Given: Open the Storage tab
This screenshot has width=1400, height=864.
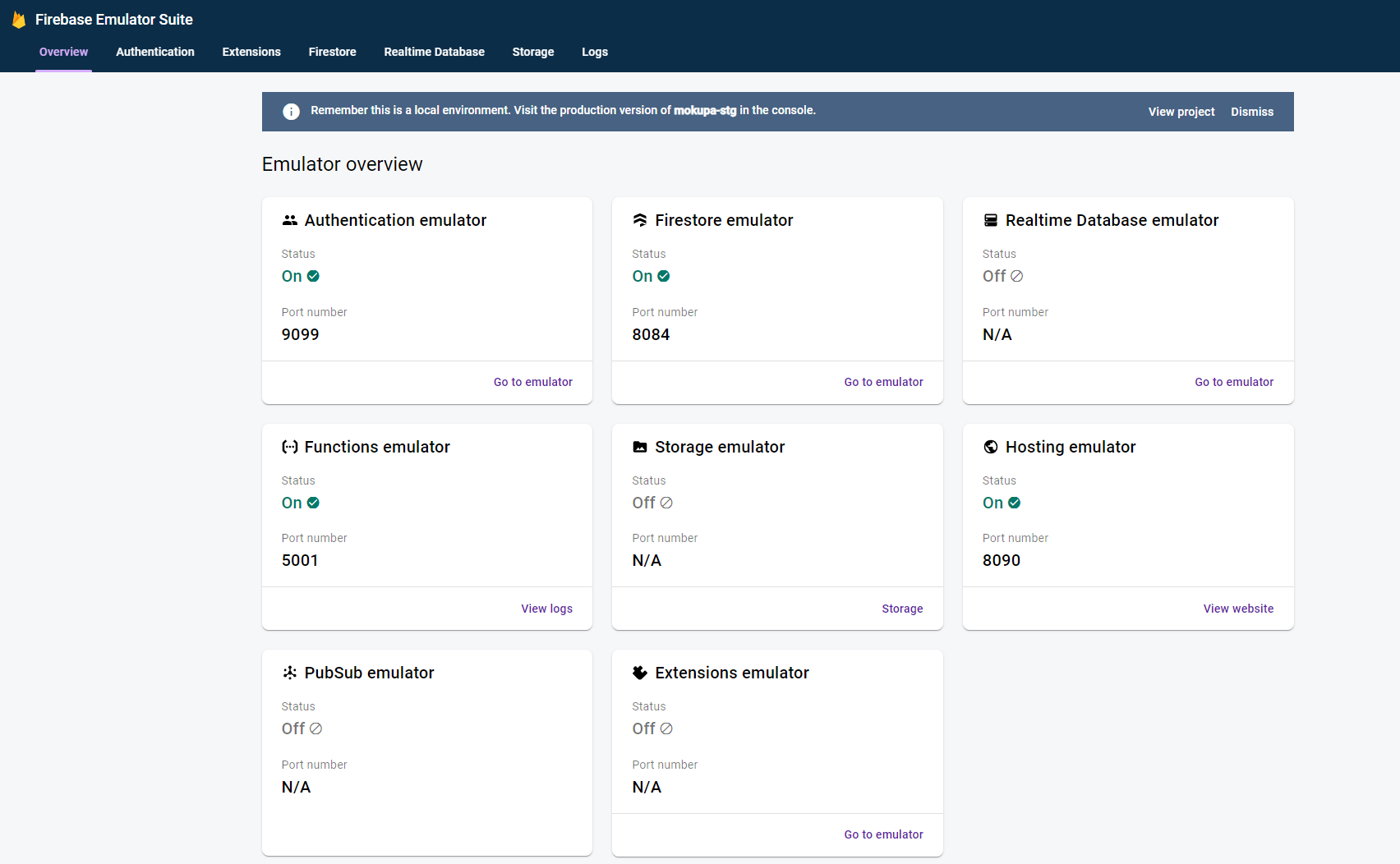Looking at the screenshot, I should pos(533,52).
